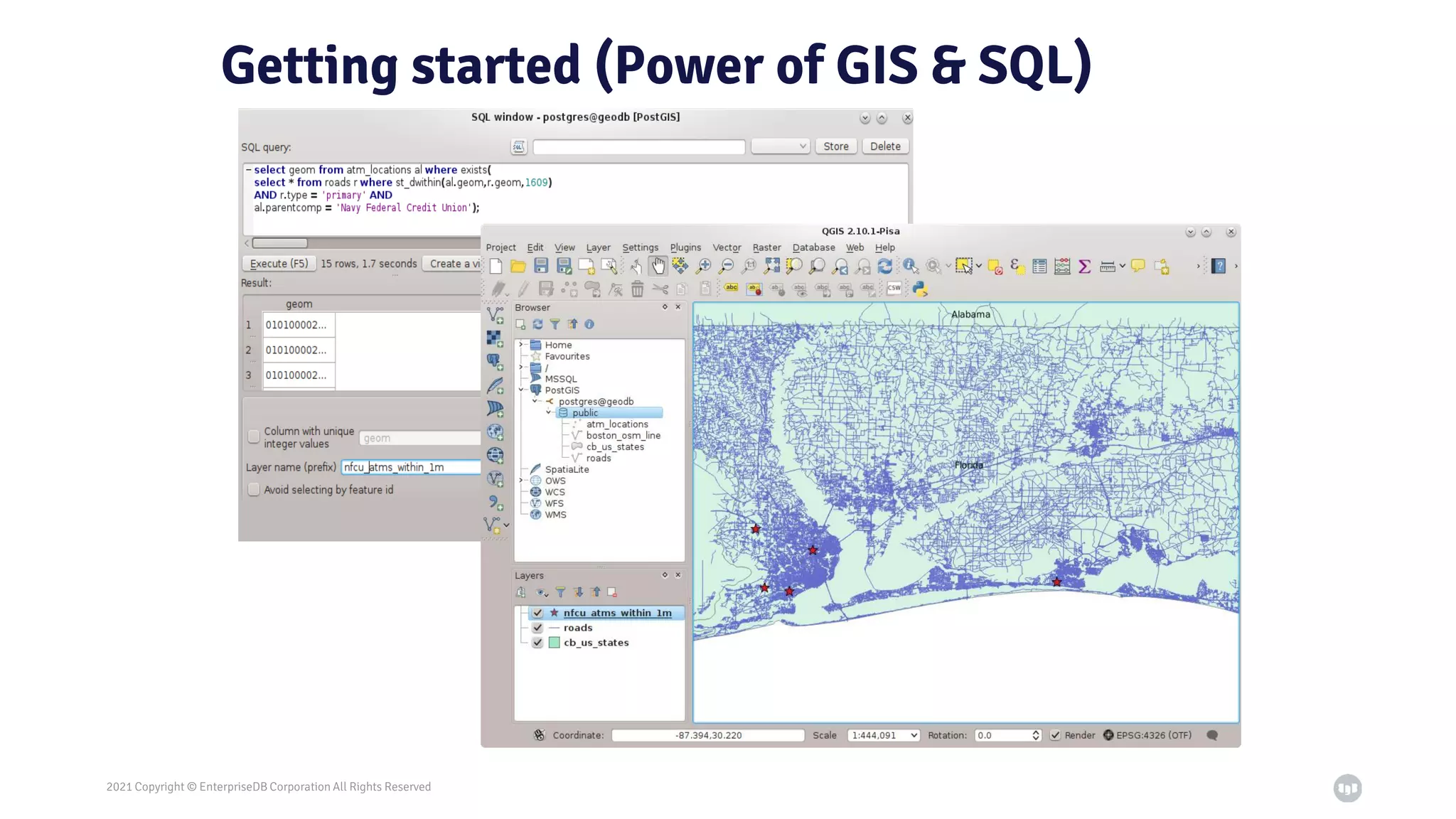Click the Browser panel info icon
Screen dimensions: 1456x819
pyautogui.click(x=589, y=324)
